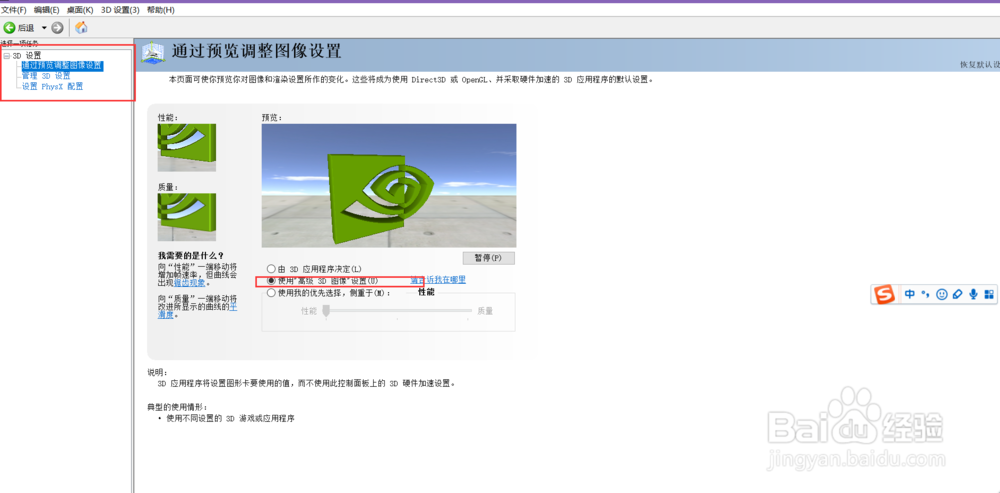Select 设置 PhysX 配置 in the tree
Image resolution: width=1000 pixels, height=493 pixels.
(x=52, y=86)
